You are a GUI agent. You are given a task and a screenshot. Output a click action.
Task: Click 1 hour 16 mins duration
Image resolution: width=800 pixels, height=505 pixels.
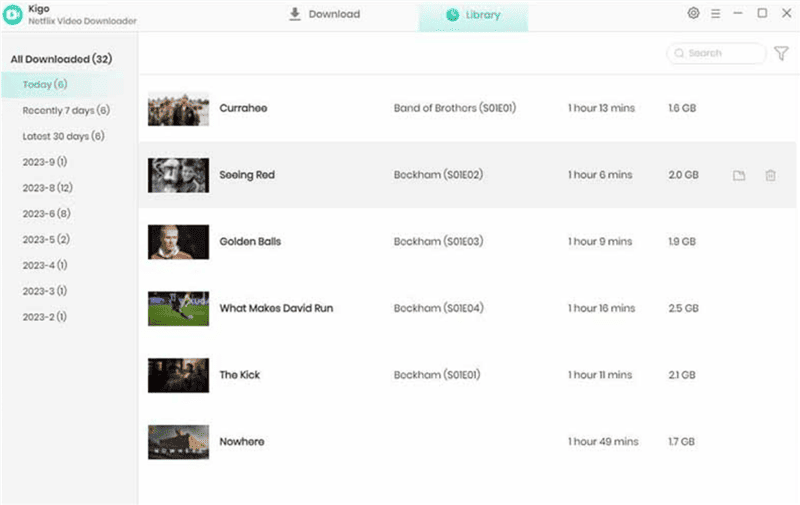click(602, 309)
